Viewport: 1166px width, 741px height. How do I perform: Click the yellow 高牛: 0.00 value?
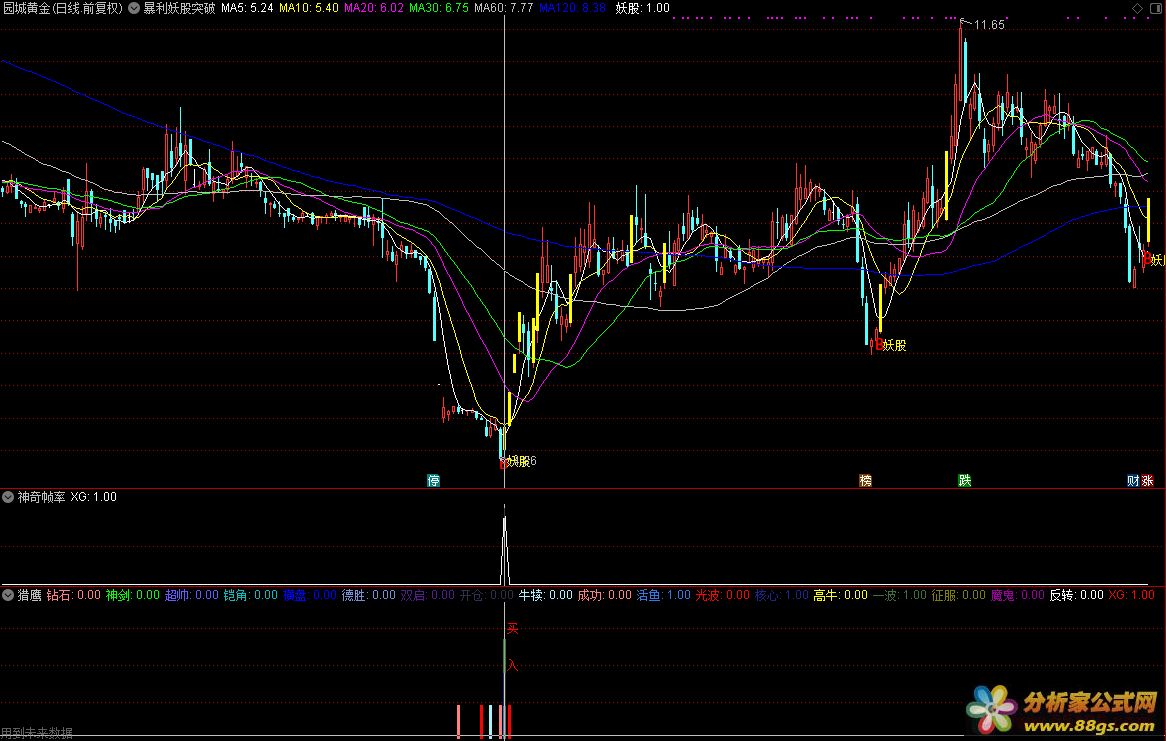click(x=840, y=594)
